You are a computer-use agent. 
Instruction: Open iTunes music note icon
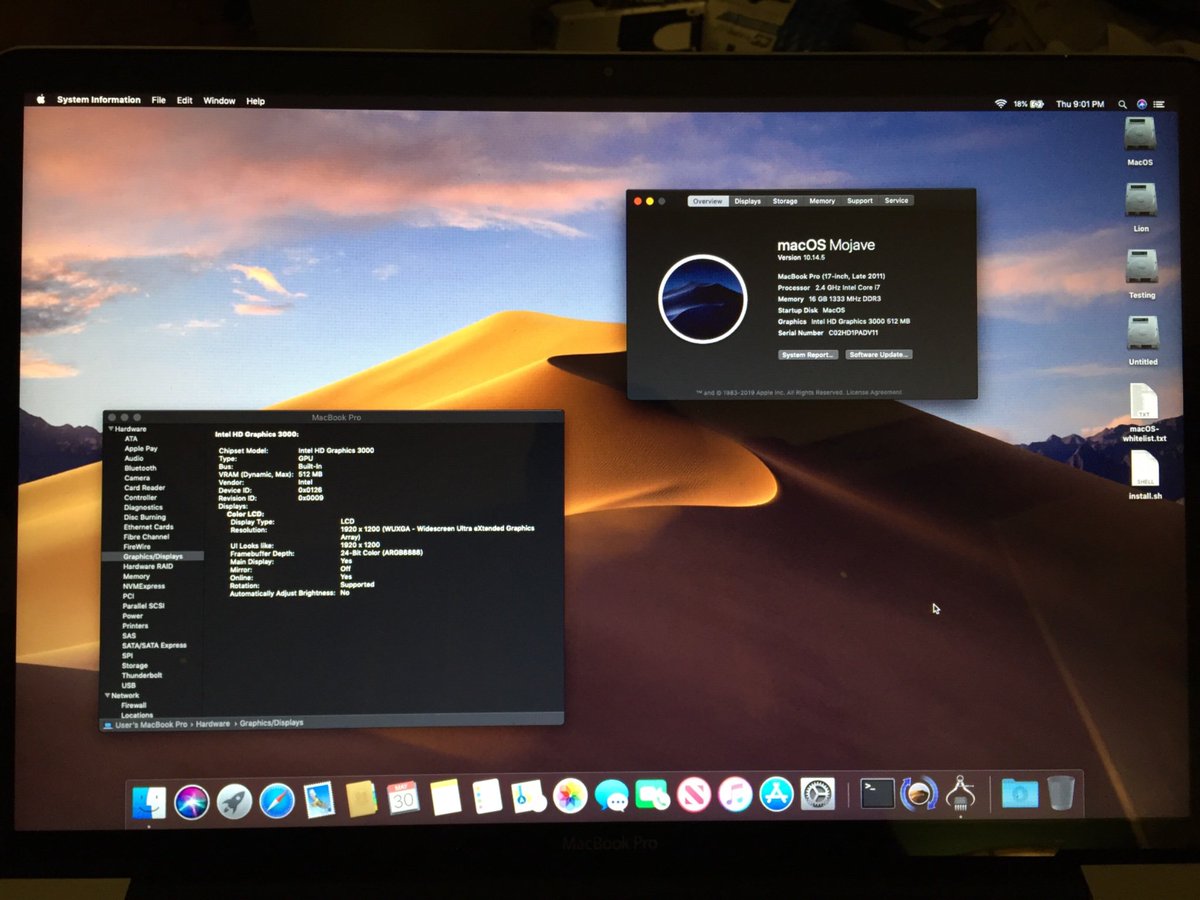click(x=735, y=795)
